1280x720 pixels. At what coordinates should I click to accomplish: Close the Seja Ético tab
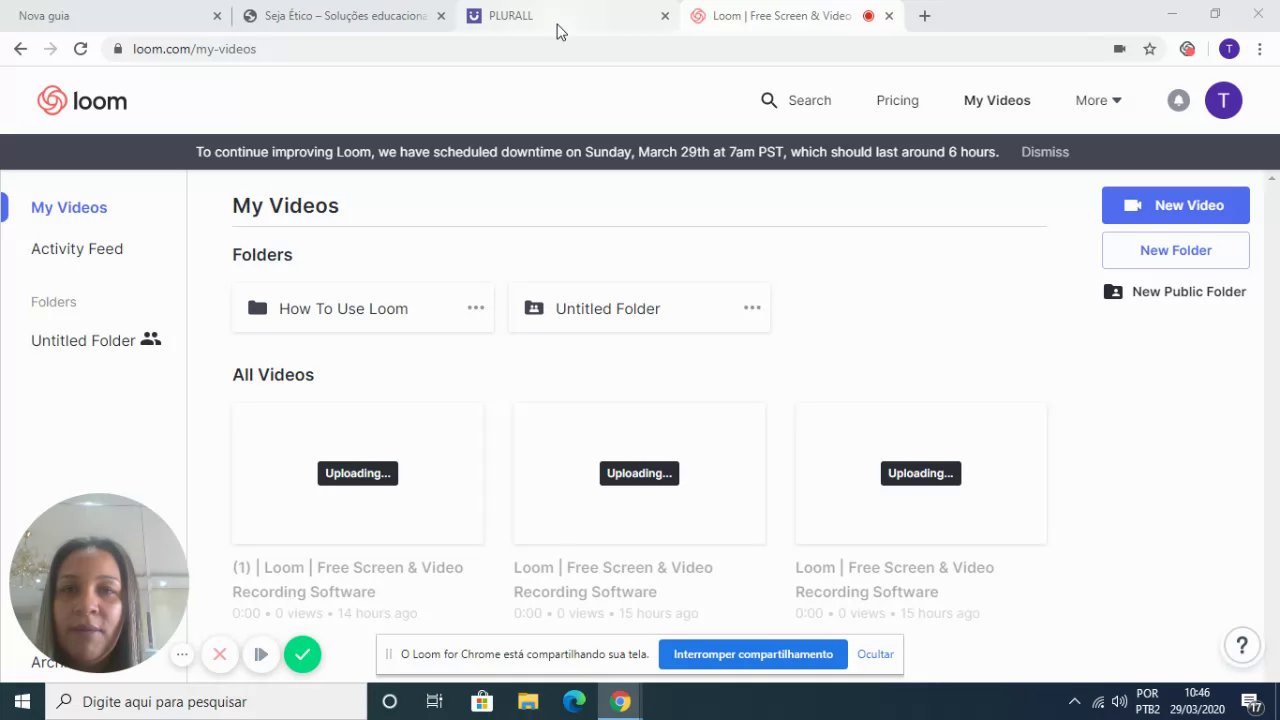(x=441, y=16)
